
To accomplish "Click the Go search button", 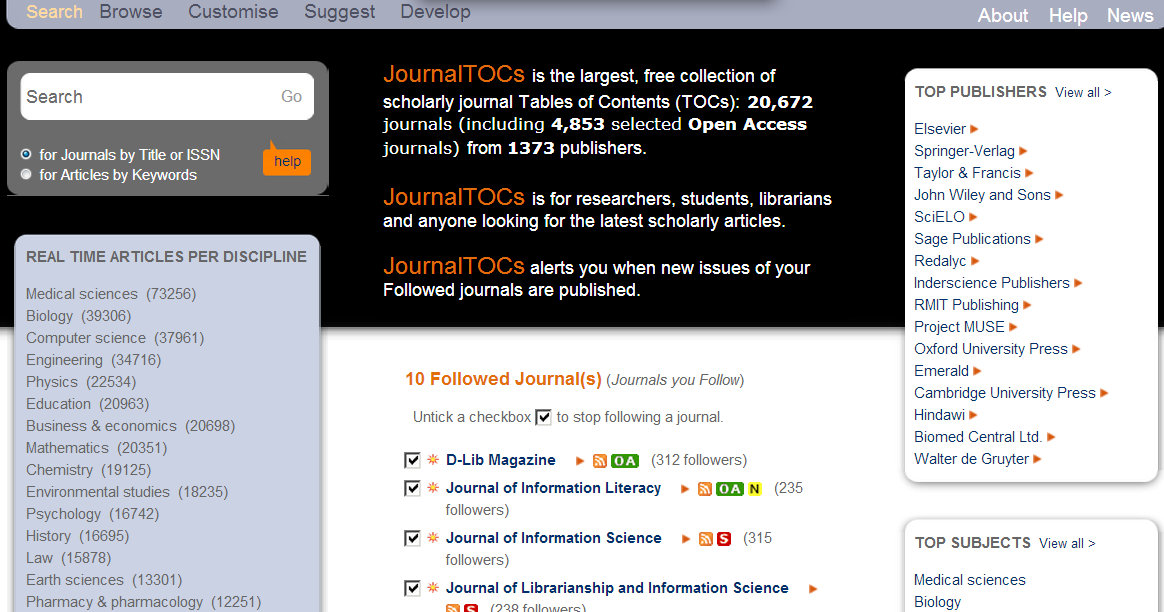I will tap(291, 97).
